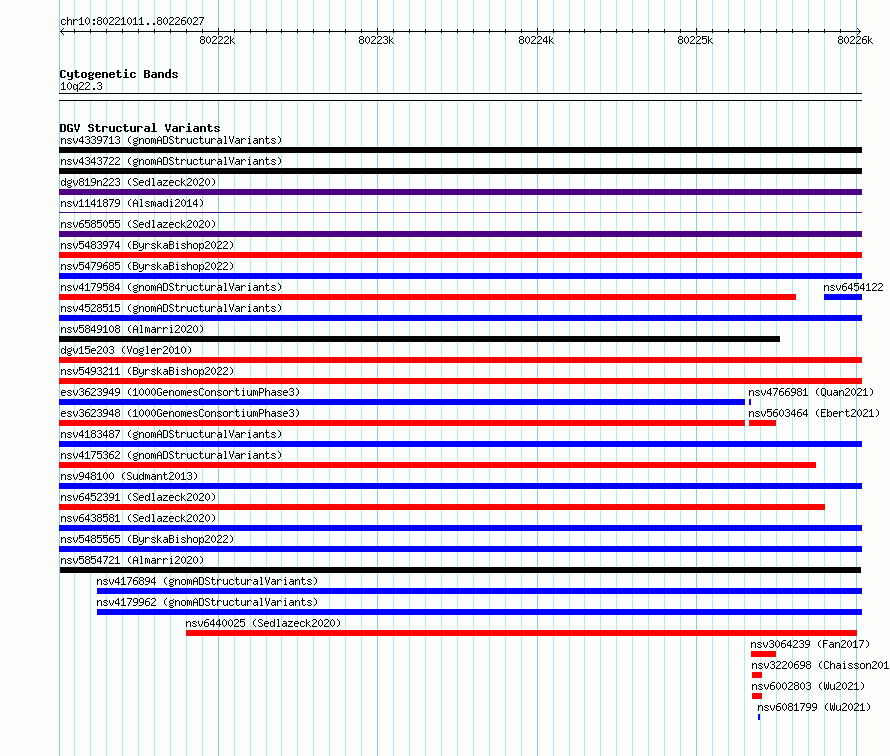
Task: Select the nsv4343722 gnomAD variant label
Action: (171, 161)
